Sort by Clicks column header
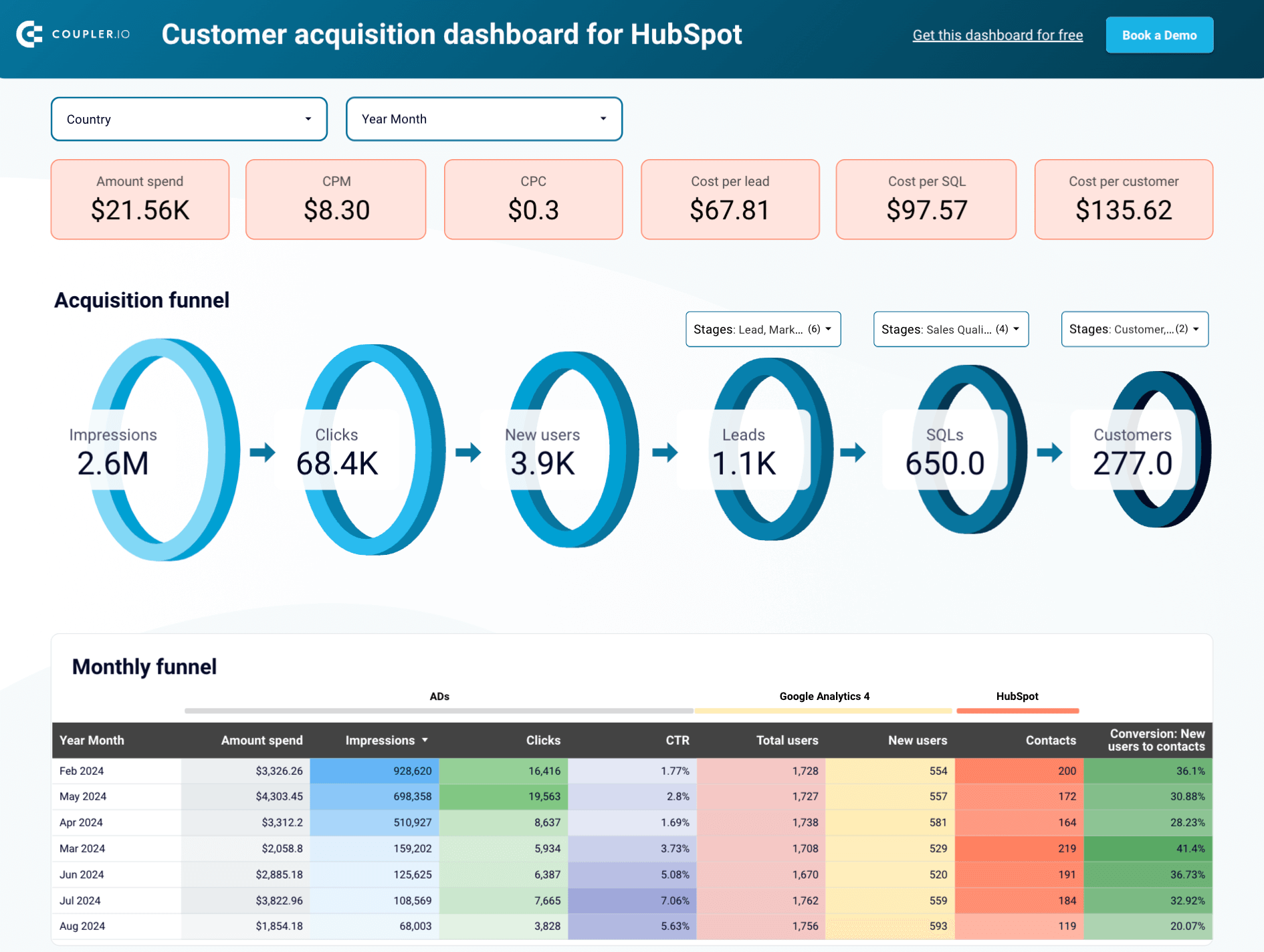The height and width of the screenshot is (952, 1264). coord(543,740)
